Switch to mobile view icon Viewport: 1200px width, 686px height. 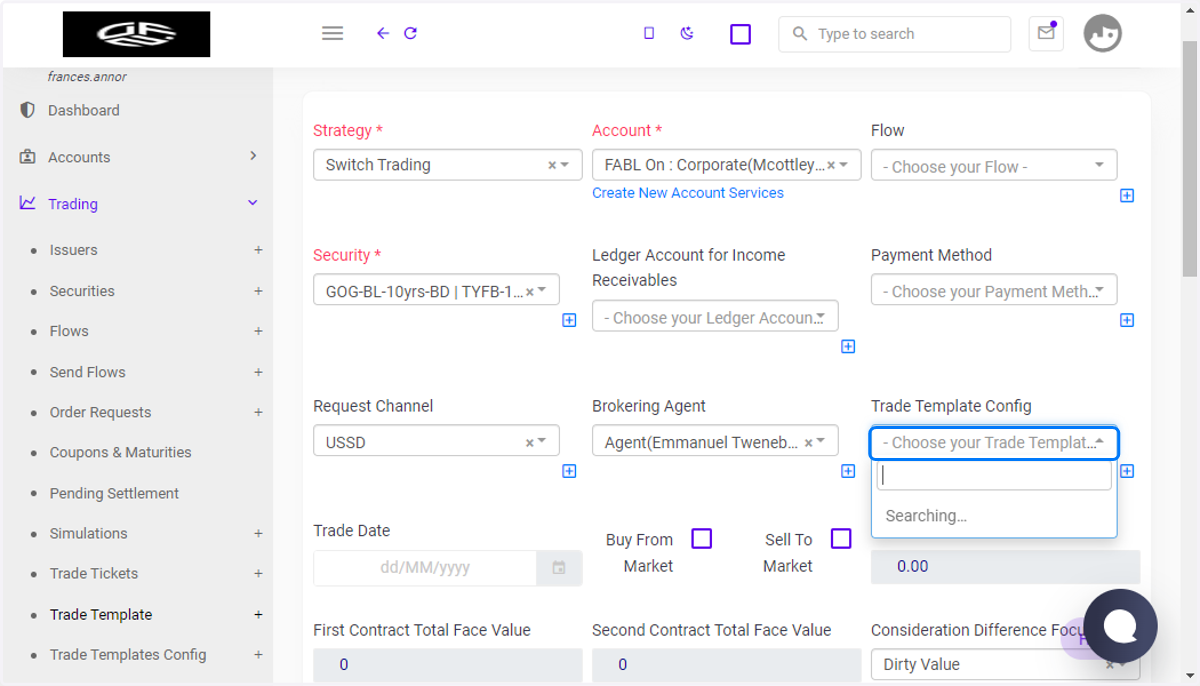[x=649, y=33]
